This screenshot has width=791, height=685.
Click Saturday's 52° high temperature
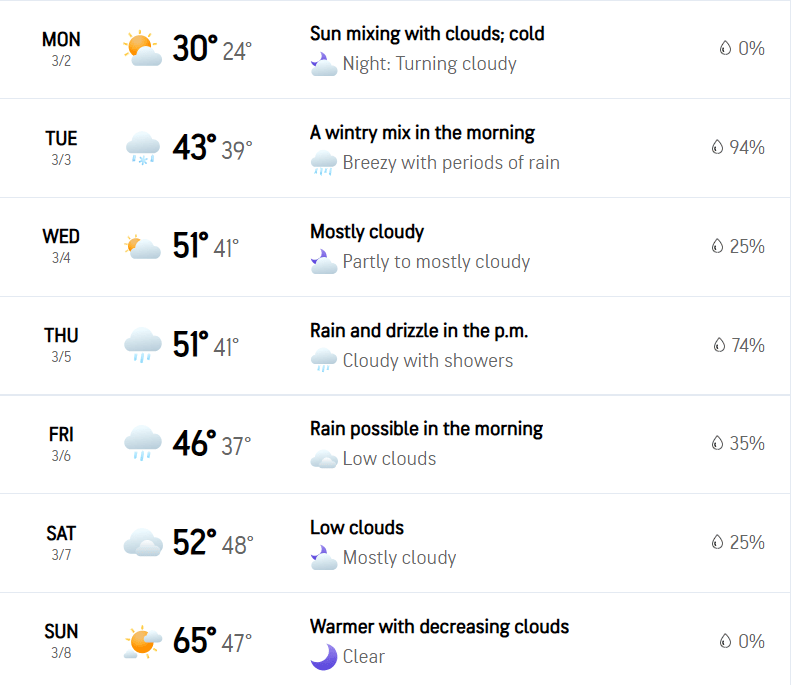tap(195, 542)
